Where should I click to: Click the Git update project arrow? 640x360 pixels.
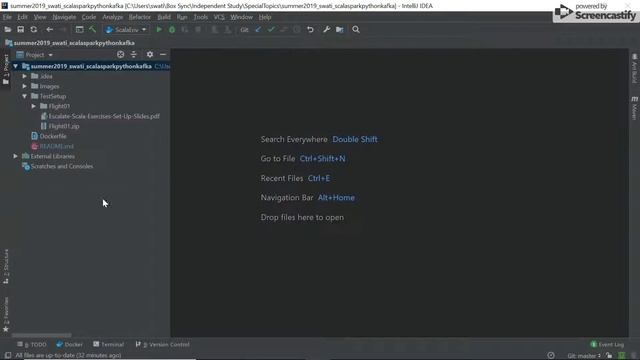pyautogui.click(x=258, y=29)
